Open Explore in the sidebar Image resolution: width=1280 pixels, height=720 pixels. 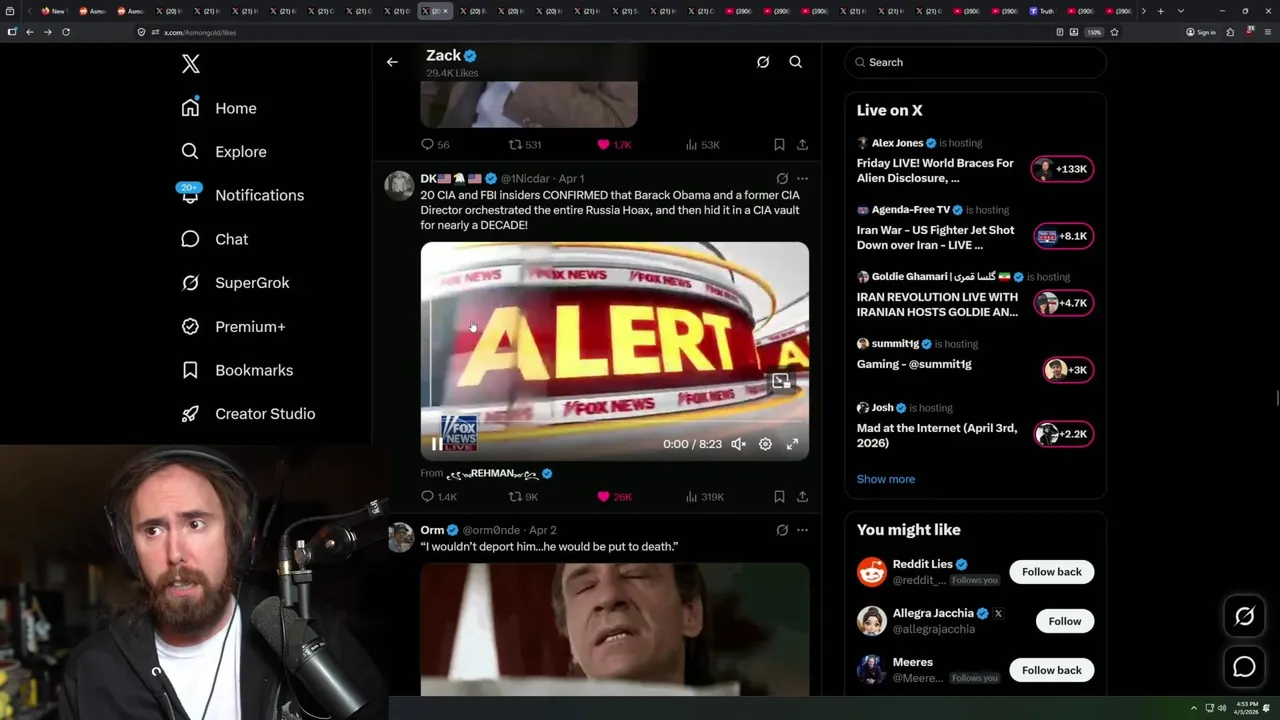tap(224, 152)
